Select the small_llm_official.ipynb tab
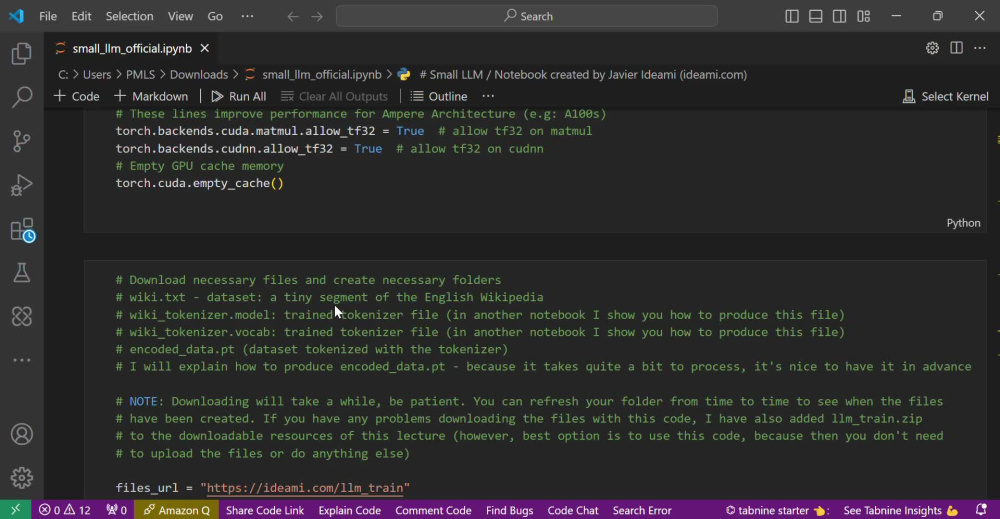 (x=132, y=48)
